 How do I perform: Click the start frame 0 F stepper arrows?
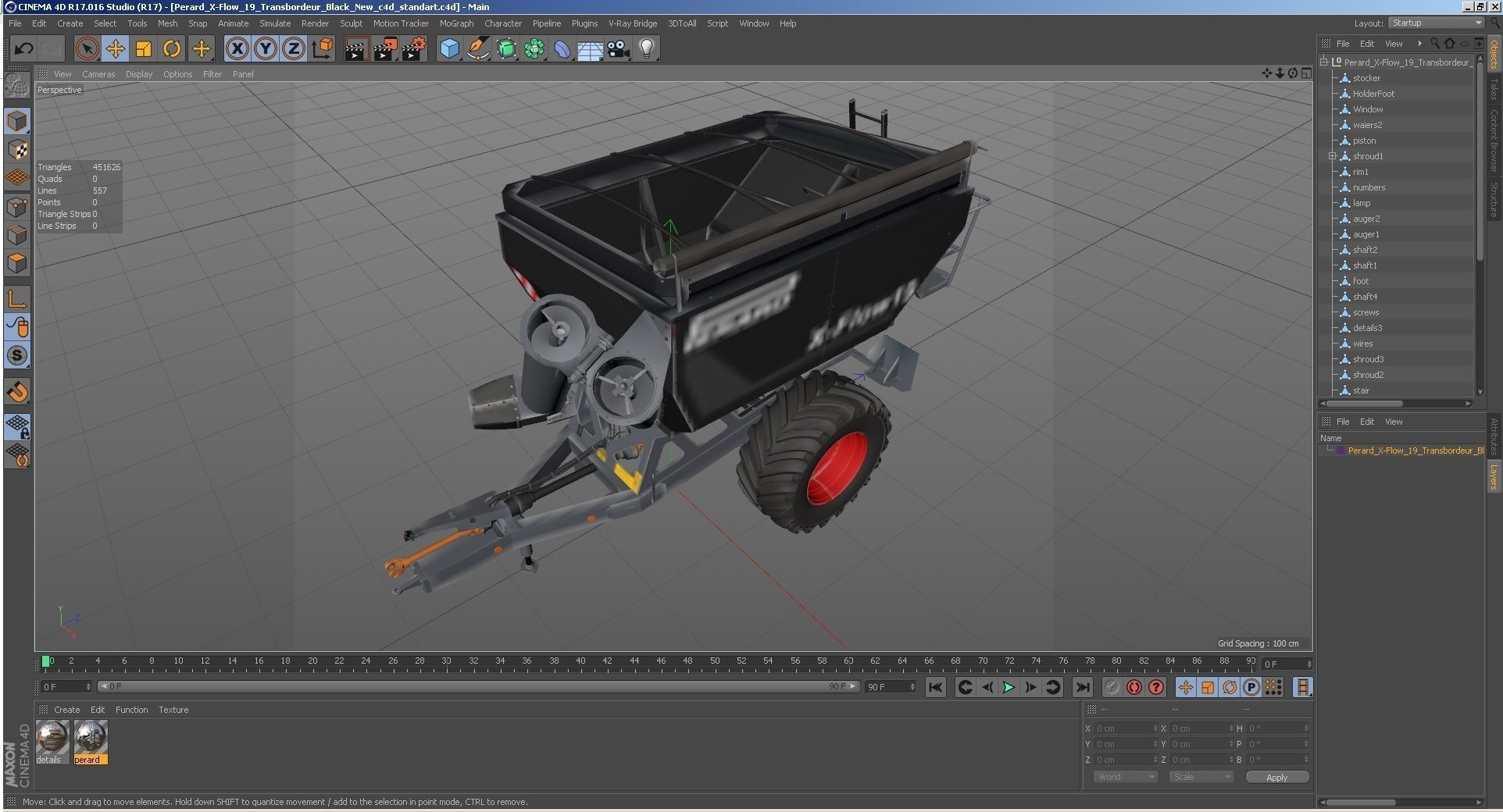[88, 687]
